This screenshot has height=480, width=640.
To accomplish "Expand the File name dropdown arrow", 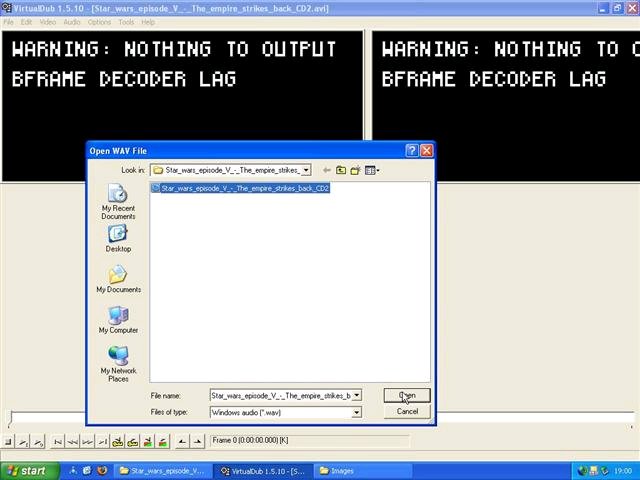I will [x=356, y=396].
